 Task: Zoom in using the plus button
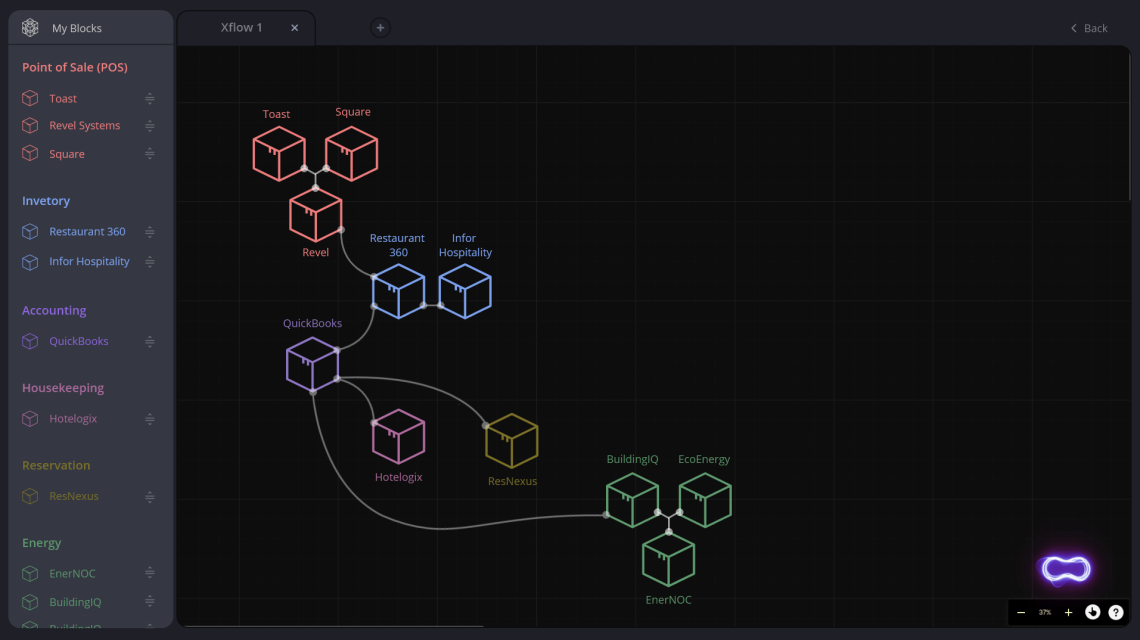pyautogui.click(x=1068, y=612)
